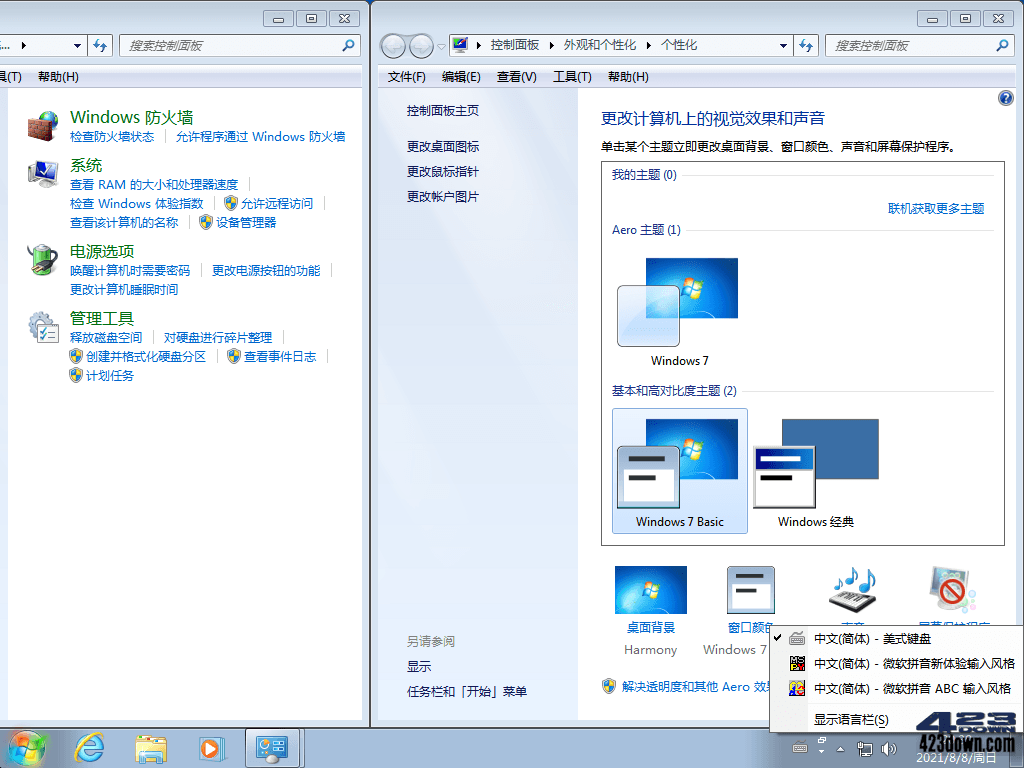Select the Windows 7 Basic theme
The height and width of the screenshot is (768, 1024).
[x=679, y=471]
